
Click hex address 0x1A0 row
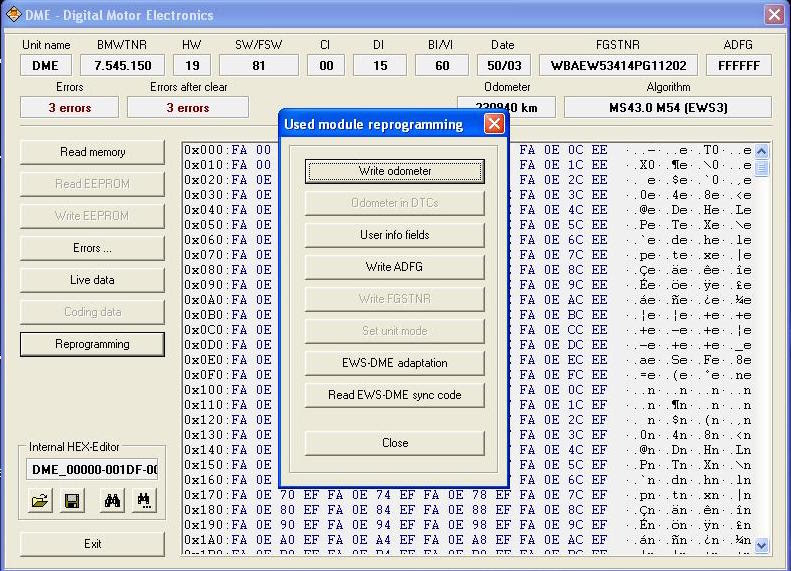203,540
